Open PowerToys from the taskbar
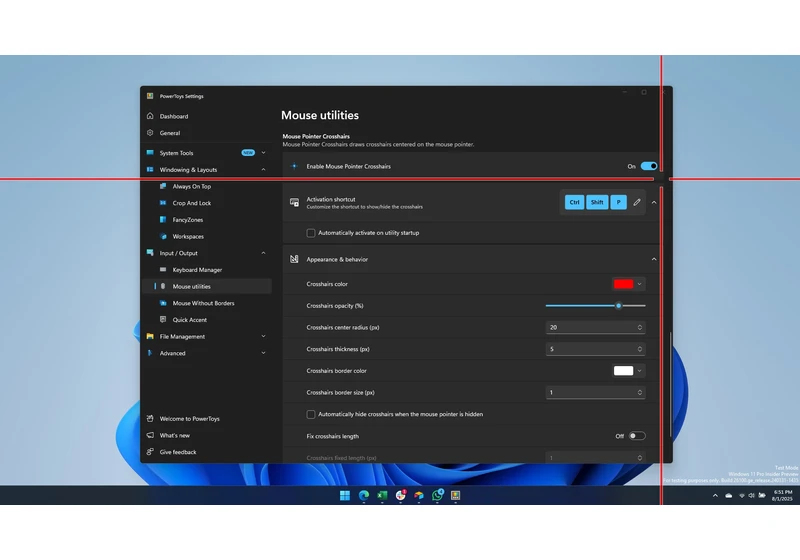The width and height of the screenshot is (800, 560). [456, 495]
